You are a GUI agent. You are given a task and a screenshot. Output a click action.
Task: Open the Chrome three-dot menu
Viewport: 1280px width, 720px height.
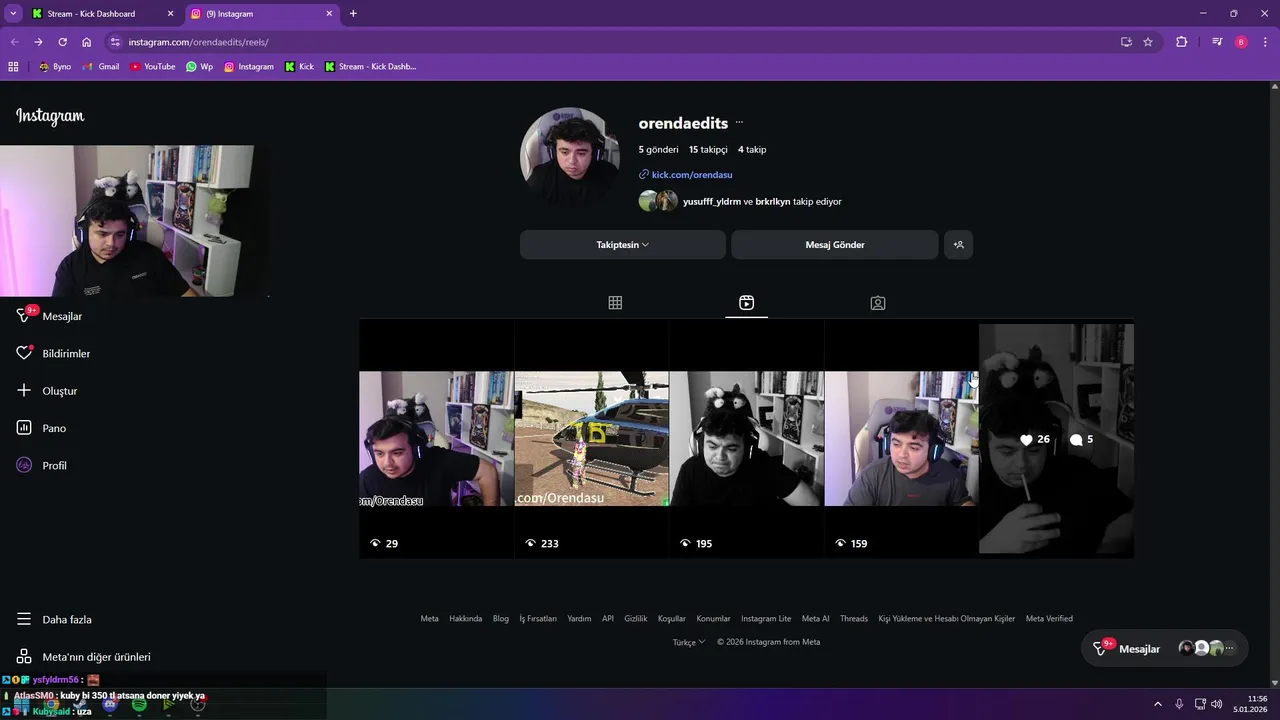pos(1265,42)
